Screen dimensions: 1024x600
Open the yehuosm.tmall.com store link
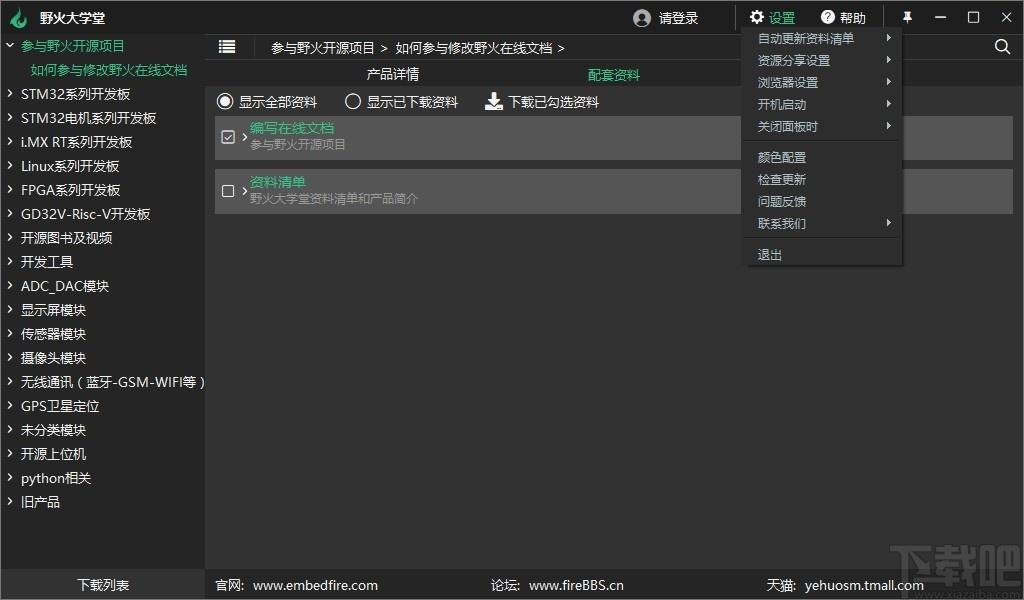tap(864, 585)
